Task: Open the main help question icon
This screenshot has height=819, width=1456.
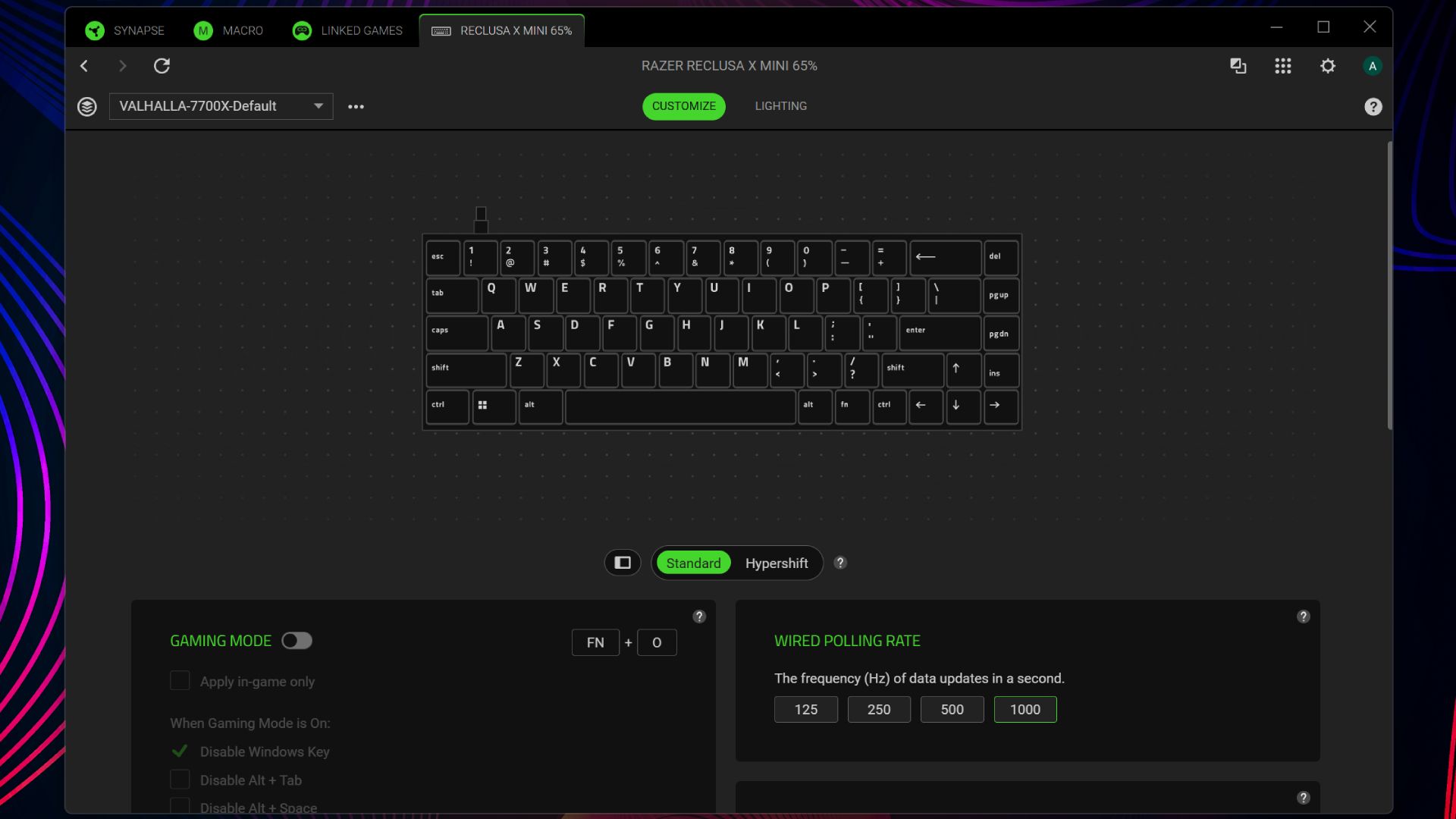Action: tap(1373, 107)
